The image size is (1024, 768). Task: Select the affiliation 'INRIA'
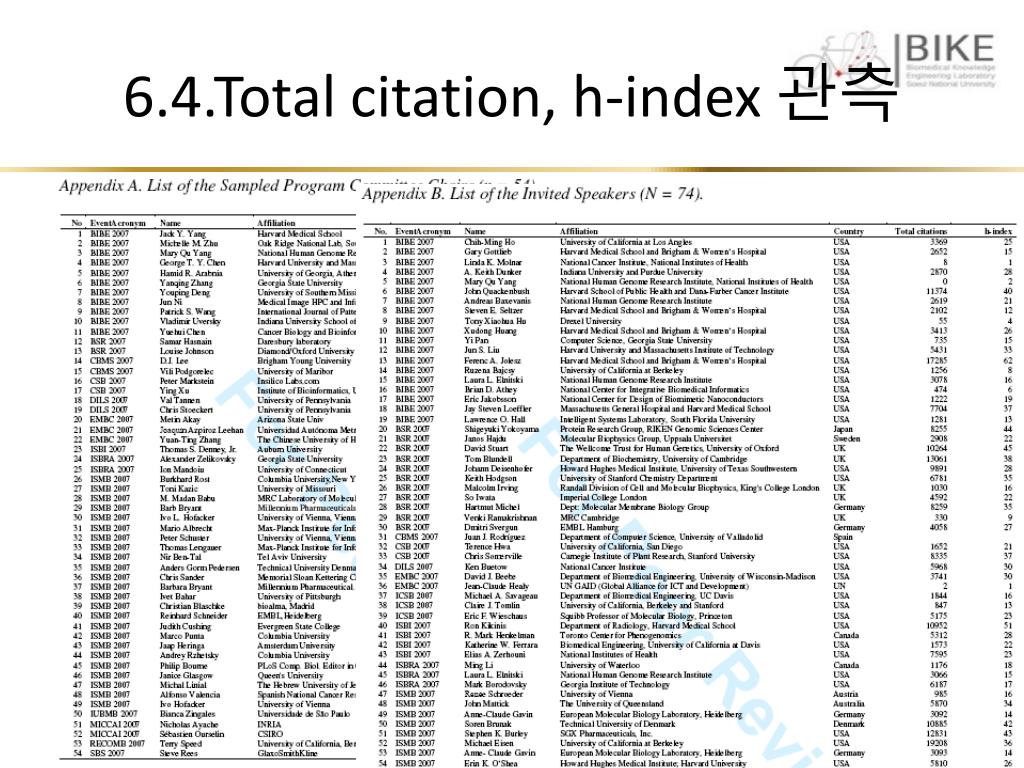coord(269,724)
